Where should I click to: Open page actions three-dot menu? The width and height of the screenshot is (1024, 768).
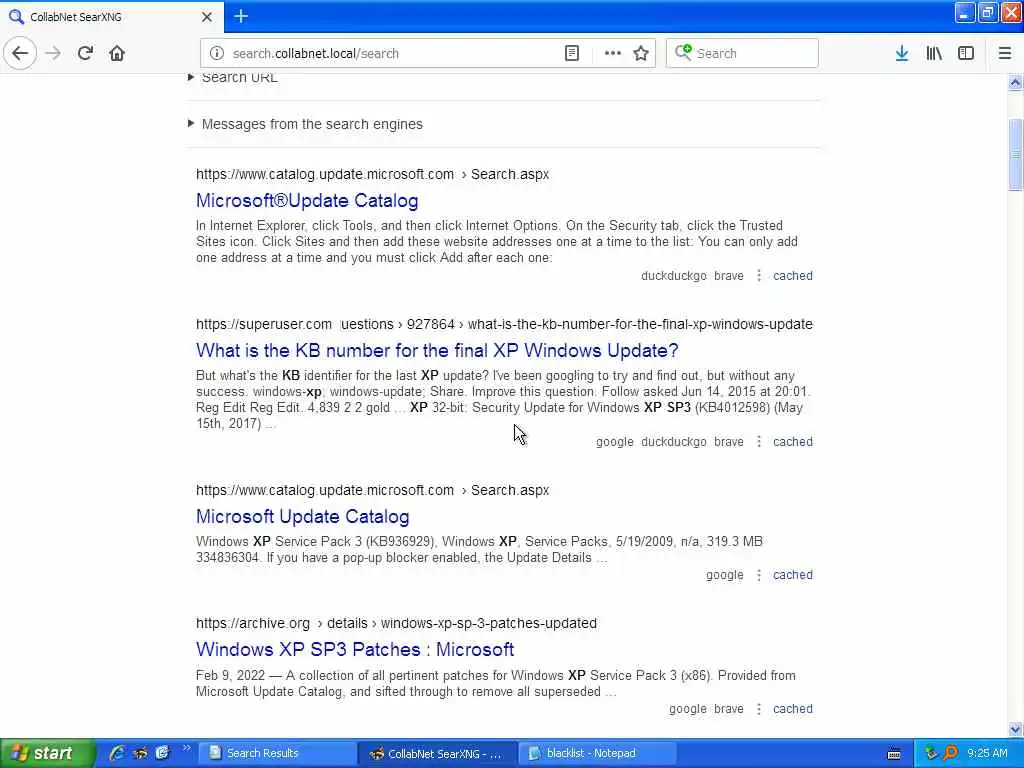point(612,53)
